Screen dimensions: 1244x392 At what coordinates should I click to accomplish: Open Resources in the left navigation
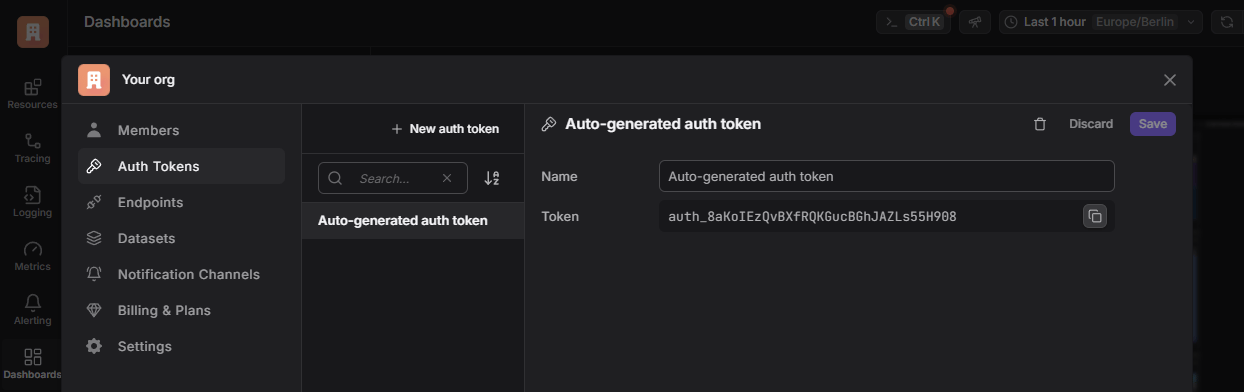point(33,94)
